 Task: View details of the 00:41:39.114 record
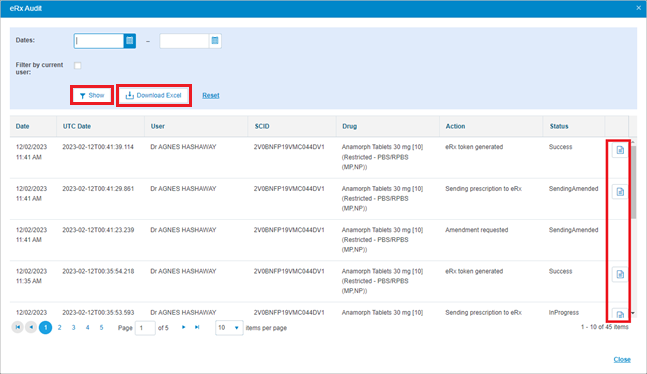pyautogui.click(x=620, y=150)
